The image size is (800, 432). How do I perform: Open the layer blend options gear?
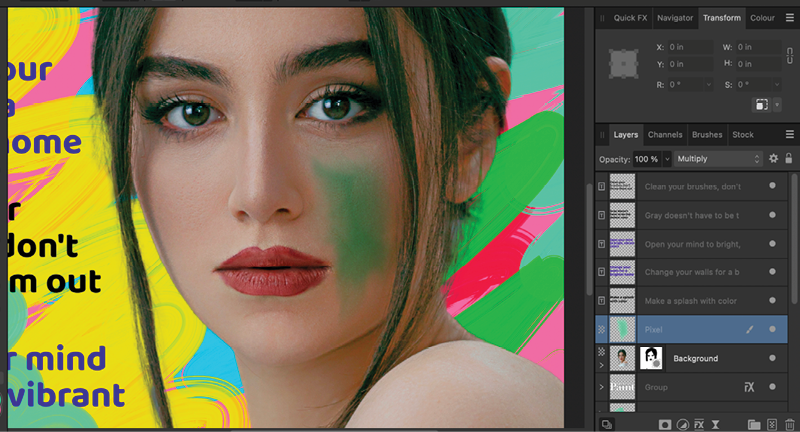pyautogui.click(x=772, y=159)
